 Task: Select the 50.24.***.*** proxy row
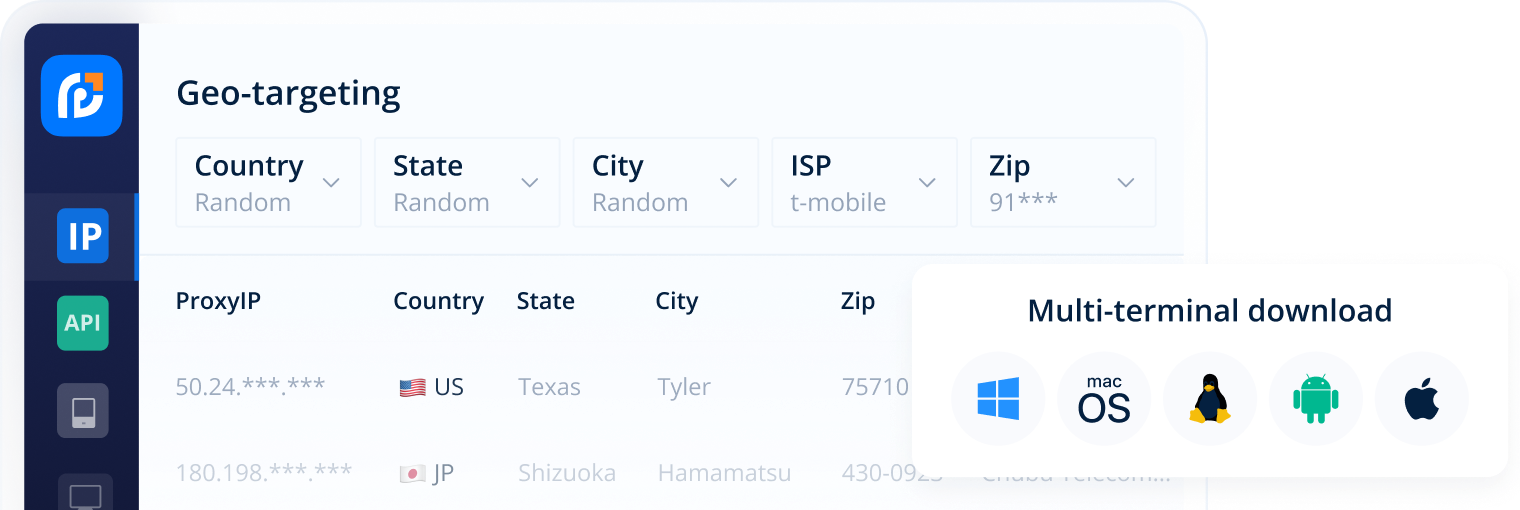pos(250,387)
